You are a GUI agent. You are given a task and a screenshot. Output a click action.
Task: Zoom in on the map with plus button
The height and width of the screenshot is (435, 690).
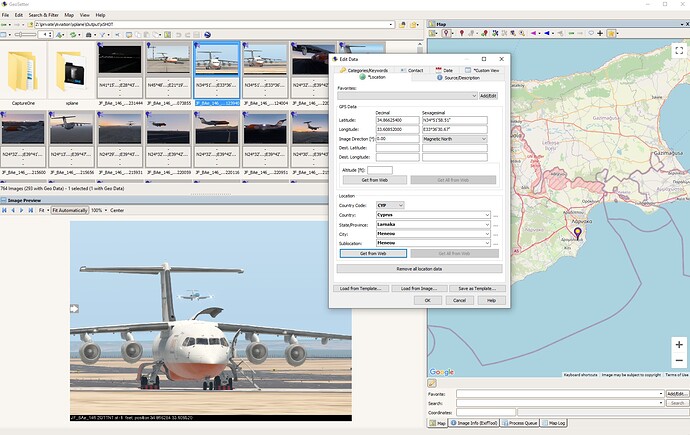coord(679,344)
